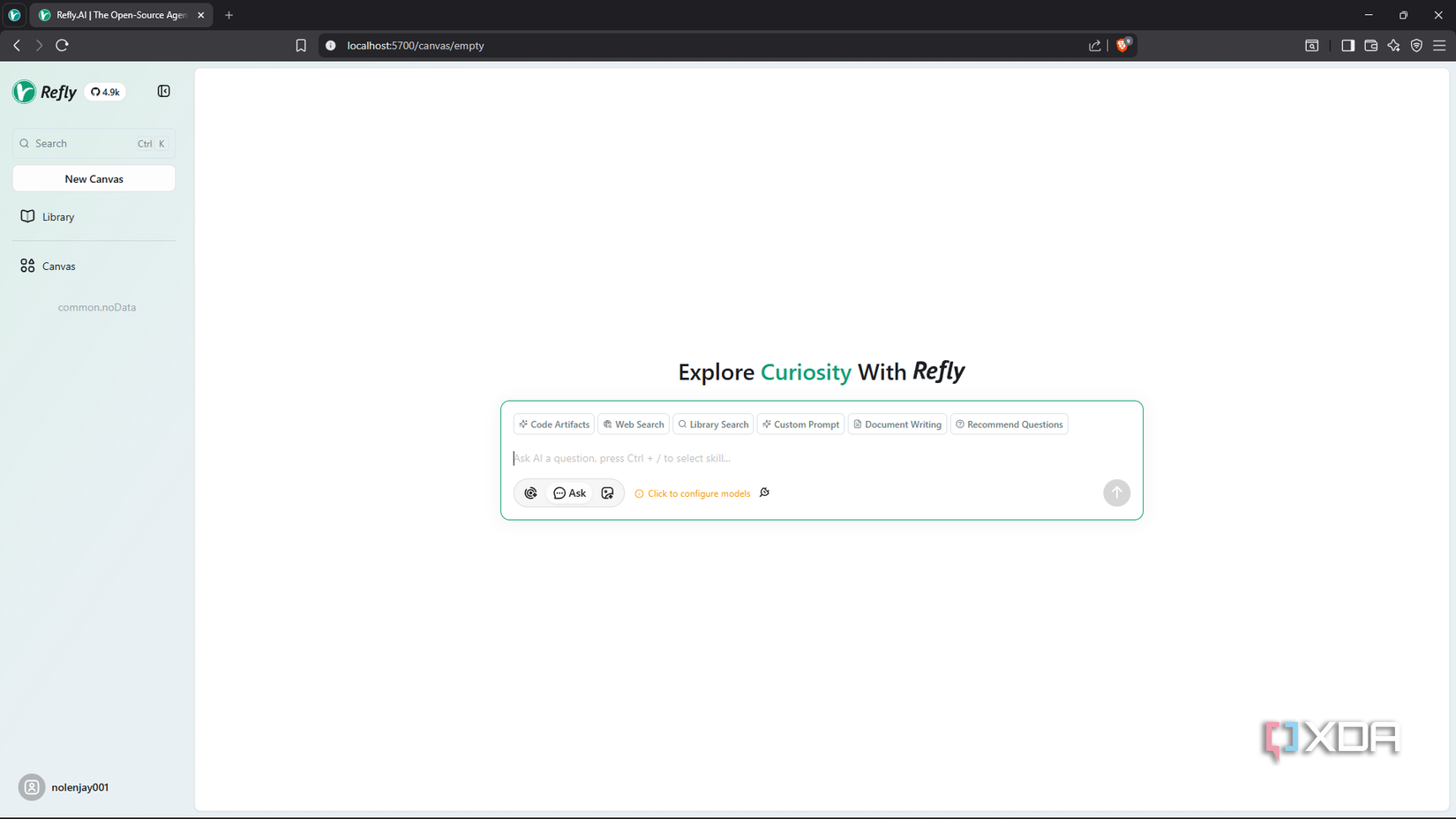This screenshot has height=819, width=1456.
Task: Restore down the browser window
Action: coord(1403,15)
